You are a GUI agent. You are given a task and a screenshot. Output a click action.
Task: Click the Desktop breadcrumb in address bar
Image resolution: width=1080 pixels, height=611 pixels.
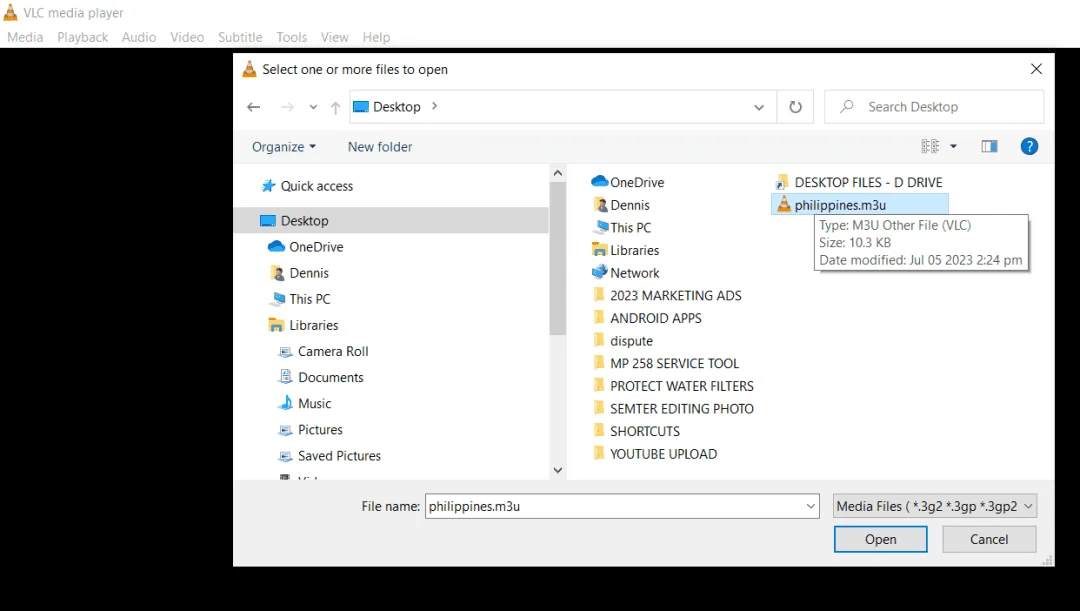pyautogui.click(x=397, y=107)
